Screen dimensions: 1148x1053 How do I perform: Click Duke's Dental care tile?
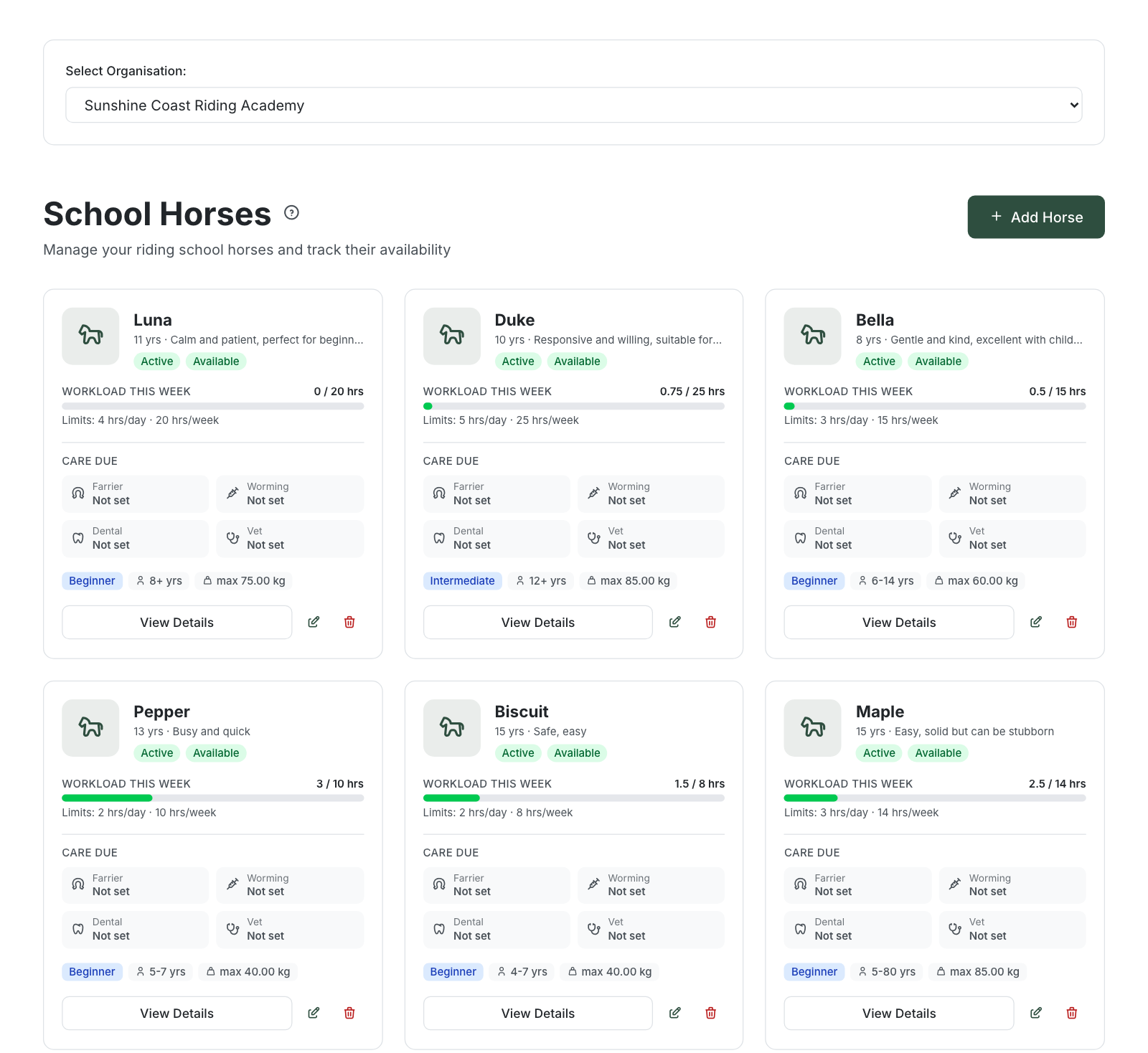coord(496,538)
